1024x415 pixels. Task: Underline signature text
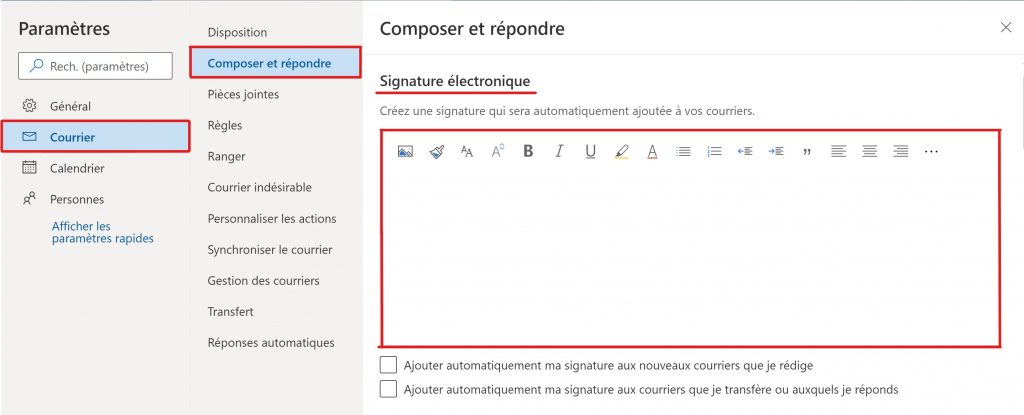(590, 152)
